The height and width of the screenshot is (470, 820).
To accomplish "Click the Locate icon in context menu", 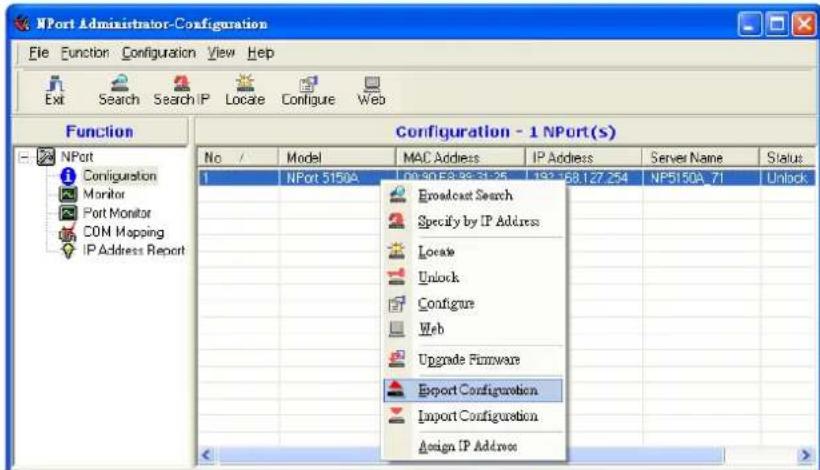I will 396,251.
